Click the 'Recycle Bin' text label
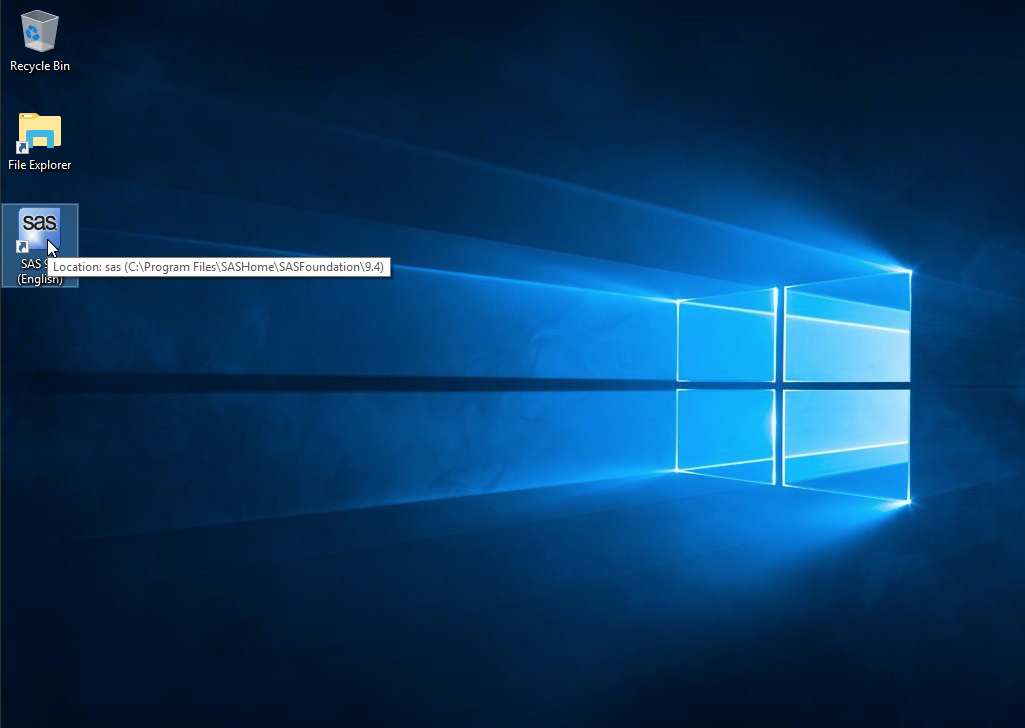 pos(40,66)
